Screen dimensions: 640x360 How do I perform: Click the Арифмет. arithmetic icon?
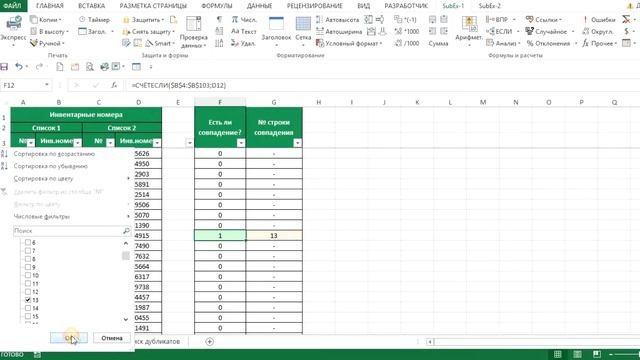pyautogui.click(x=469, y=24)
